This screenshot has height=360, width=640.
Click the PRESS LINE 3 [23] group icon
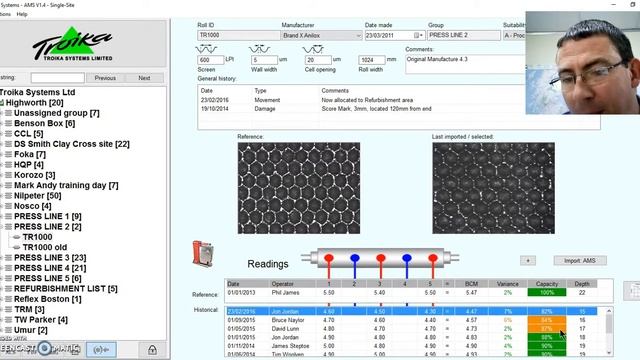[9, 258]
